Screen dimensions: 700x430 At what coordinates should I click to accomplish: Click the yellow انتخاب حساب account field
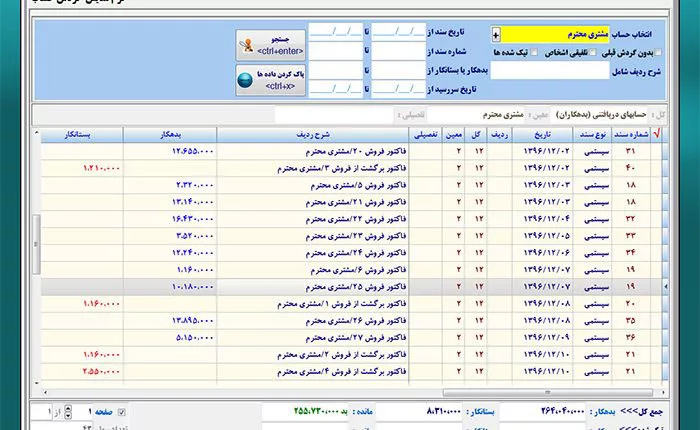pos(555,34)
